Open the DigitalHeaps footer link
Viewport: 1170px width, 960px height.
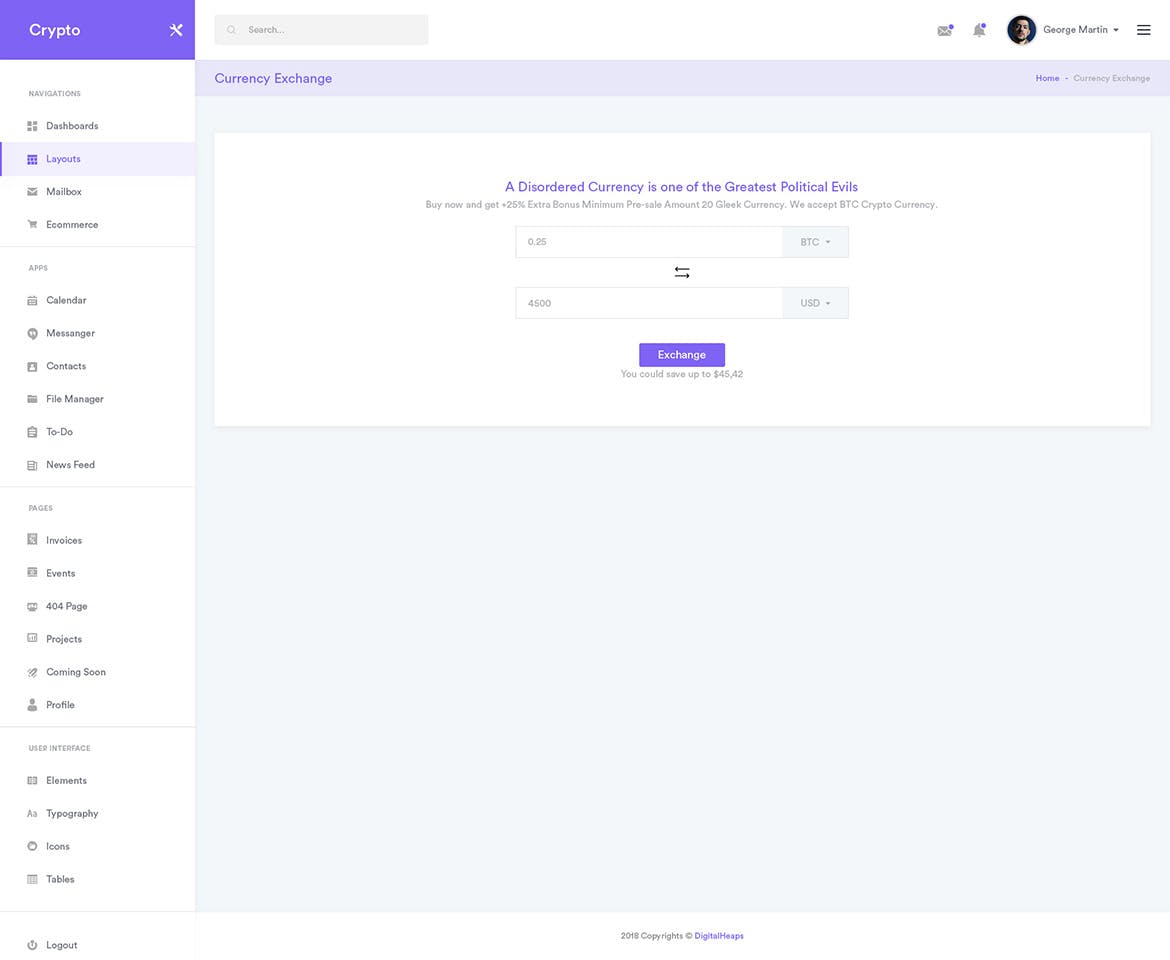click(719, 936)
